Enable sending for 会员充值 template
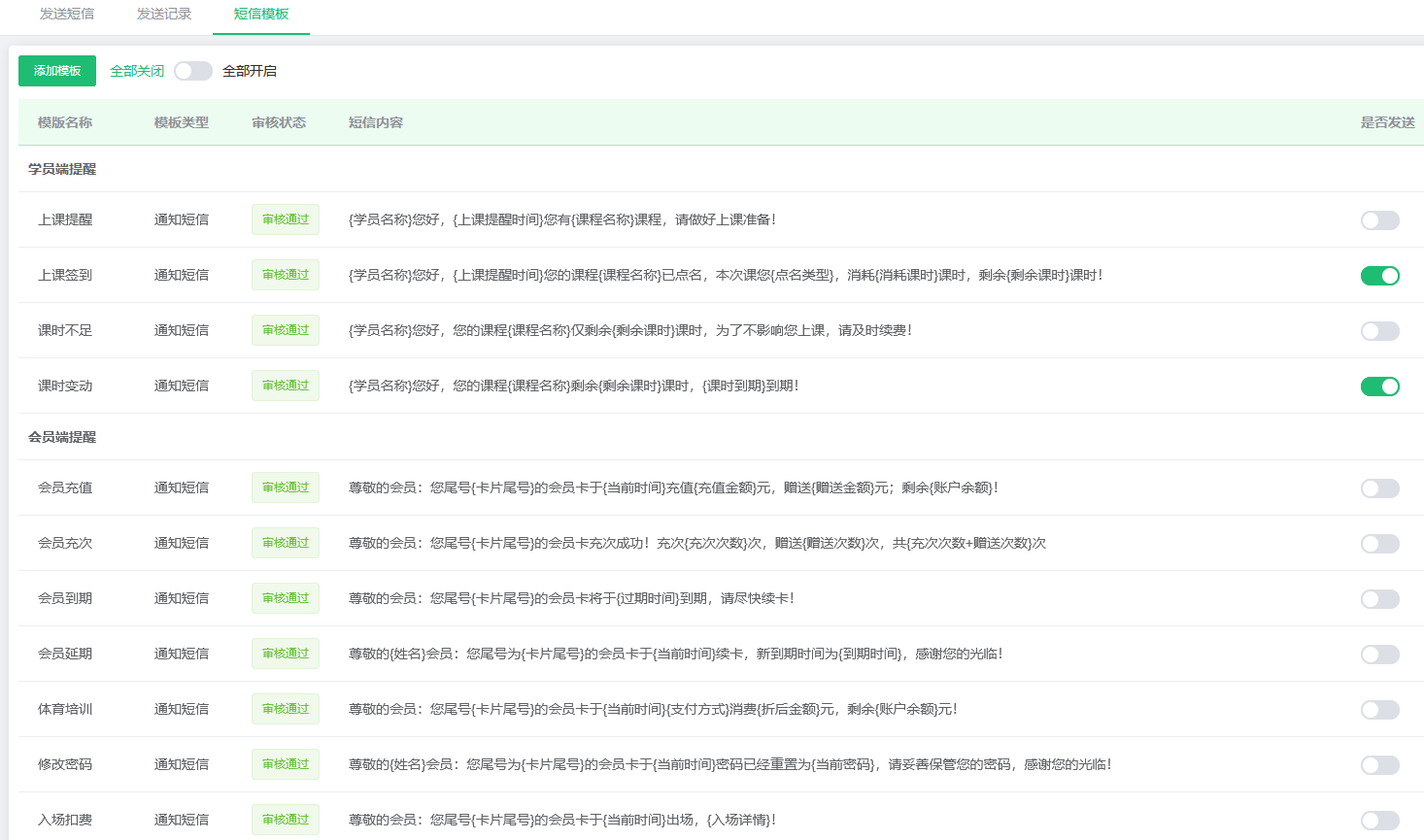1424x840 pixels. pos(1379,487)
